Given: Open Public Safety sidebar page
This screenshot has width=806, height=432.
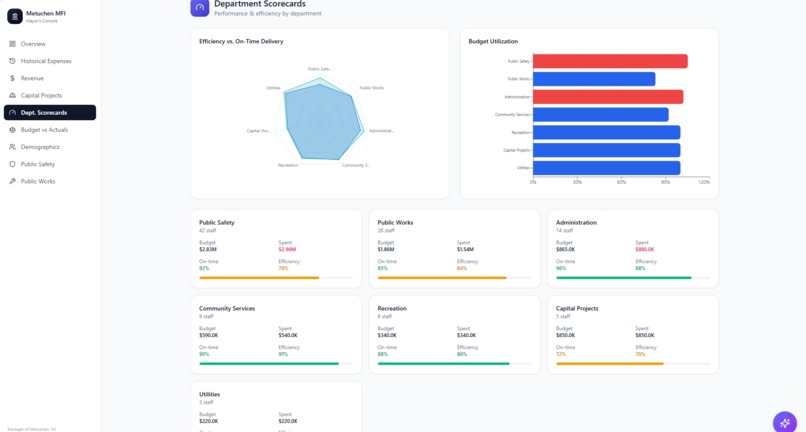Looking at the screenshot, I should pyautogui.click(x=50, y=164).
